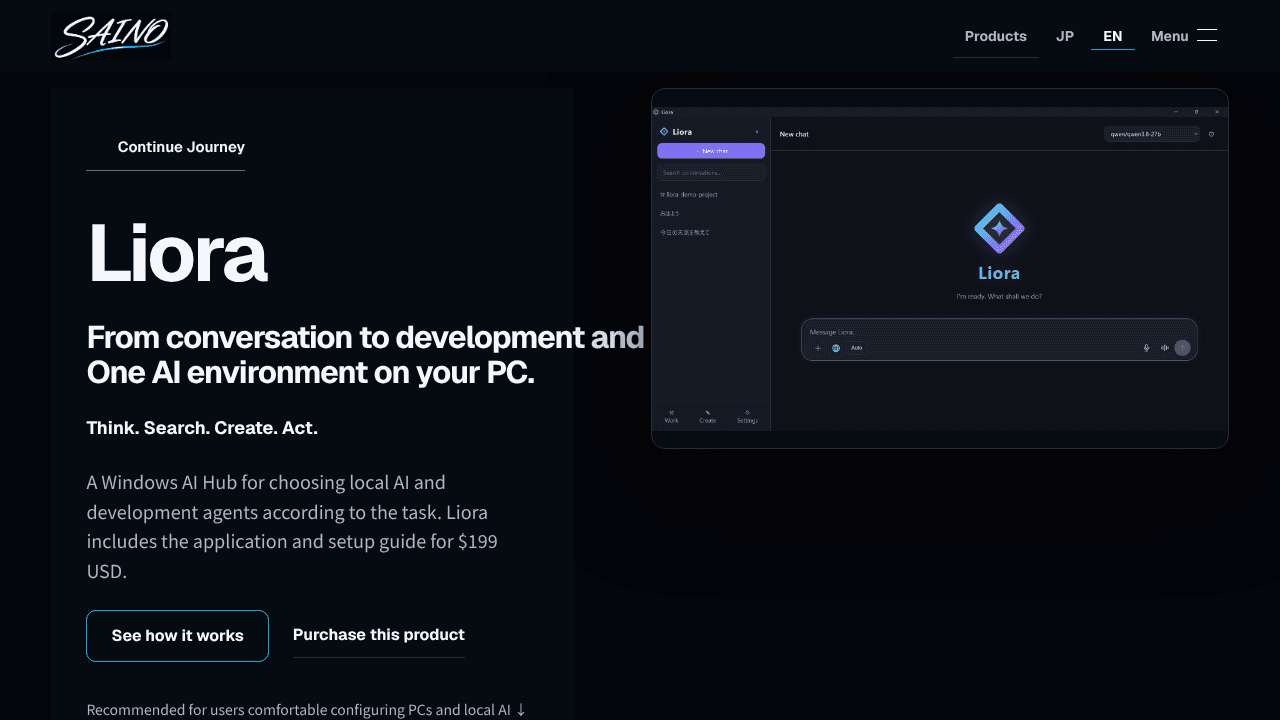
Task: Click the gear icon beside model dropdown
Action: 1211,134
